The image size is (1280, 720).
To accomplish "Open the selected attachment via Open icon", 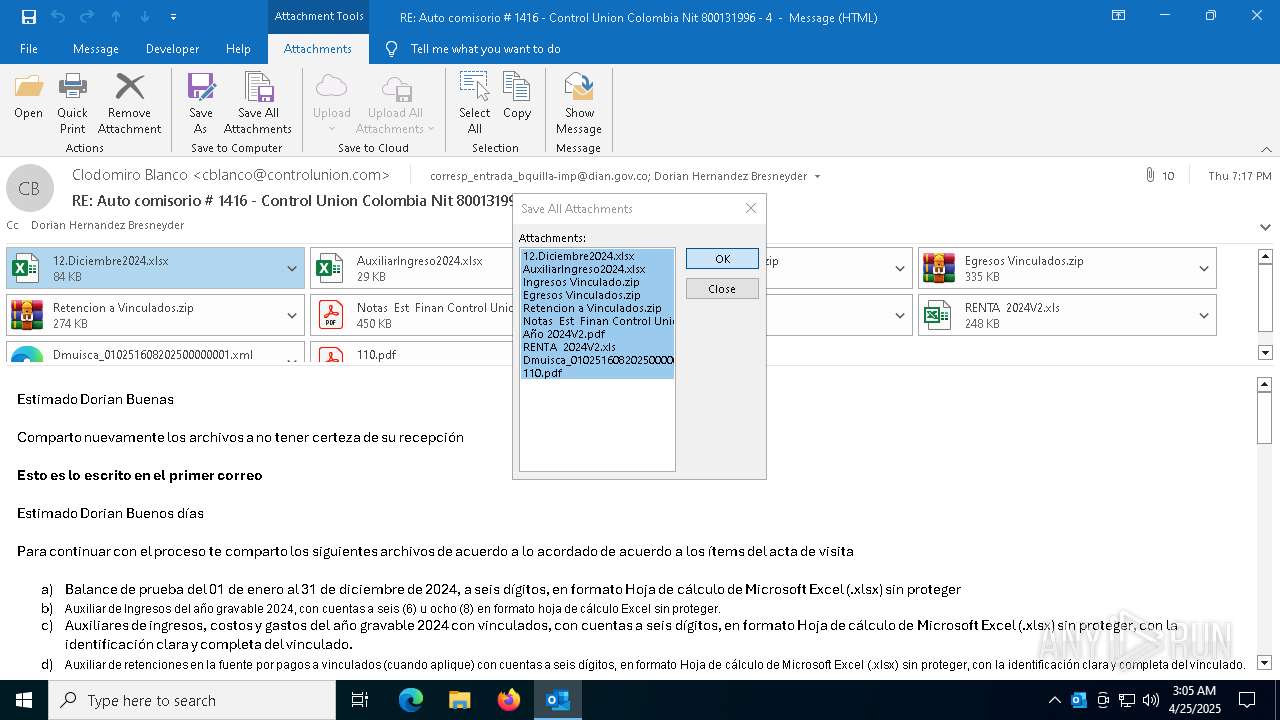I will 29,96.
